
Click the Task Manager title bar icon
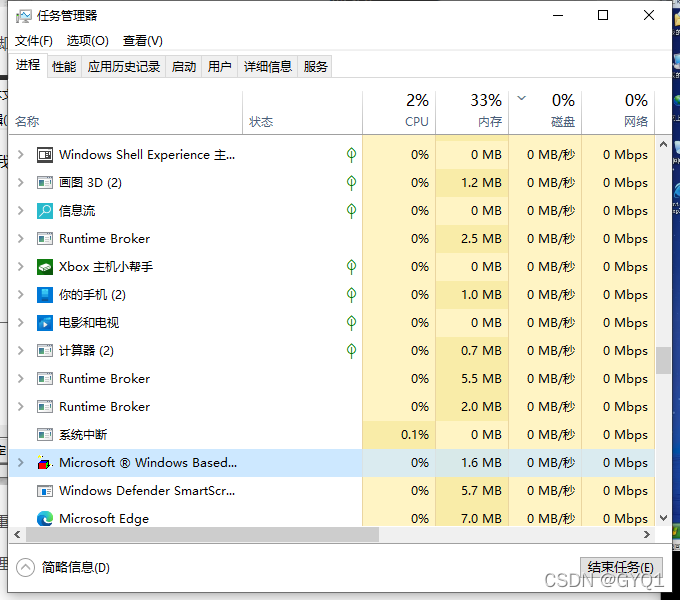tap(23, 16)
